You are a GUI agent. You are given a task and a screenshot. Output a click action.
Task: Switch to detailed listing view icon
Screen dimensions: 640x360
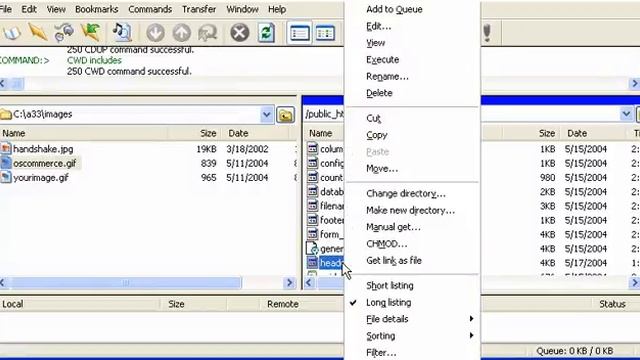click(x=325, y=33)
